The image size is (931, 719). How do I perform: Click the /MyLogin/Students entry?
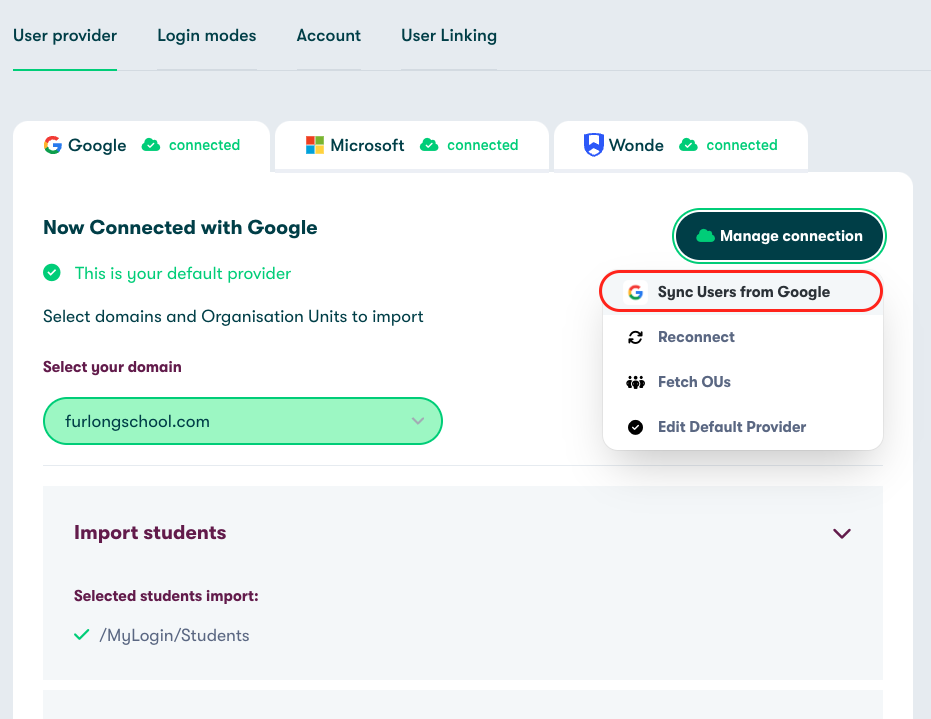[x=174, y=635]
